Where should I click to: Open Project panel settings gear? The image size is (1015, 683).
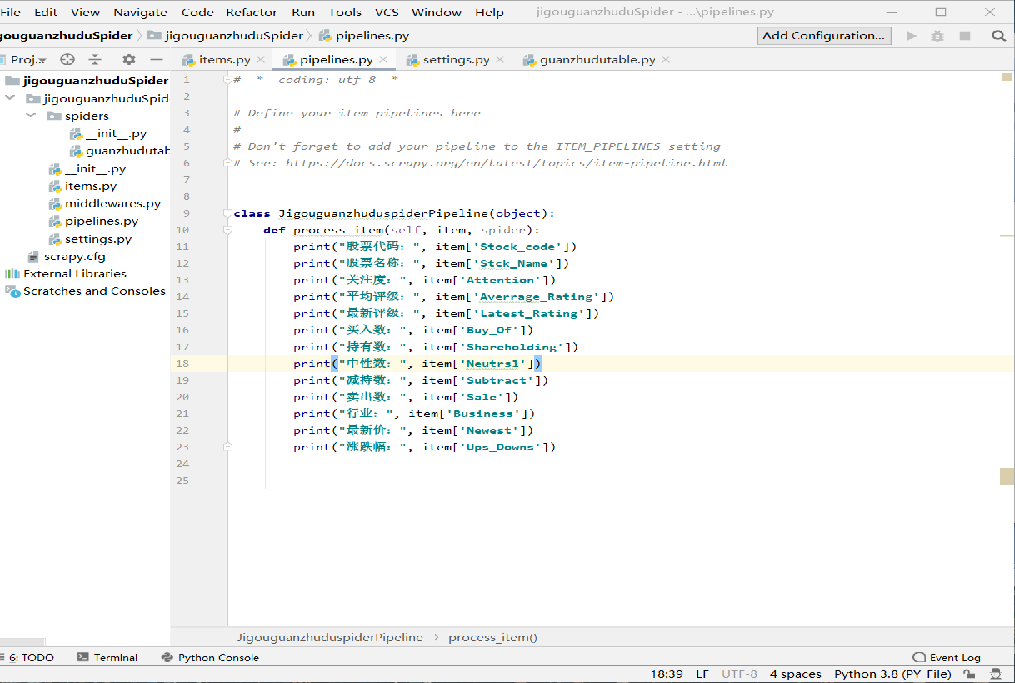pos(129,60)
